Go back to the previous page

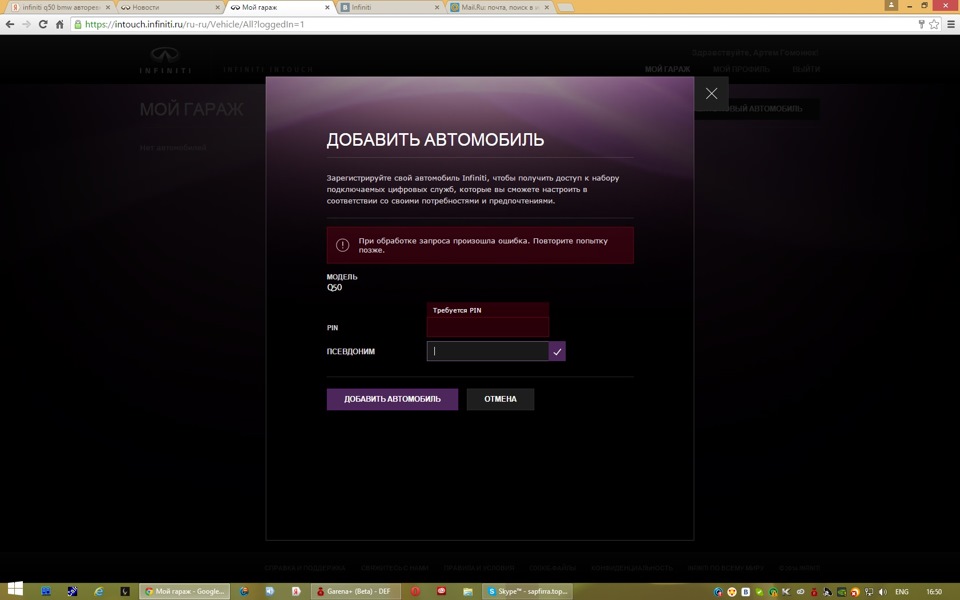tap(10, 24)
